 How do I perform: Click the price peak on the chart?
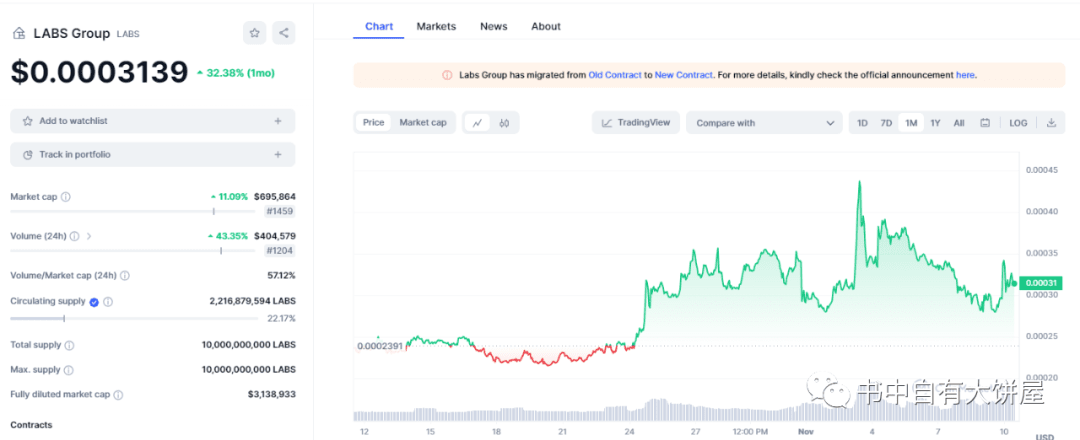859,182
